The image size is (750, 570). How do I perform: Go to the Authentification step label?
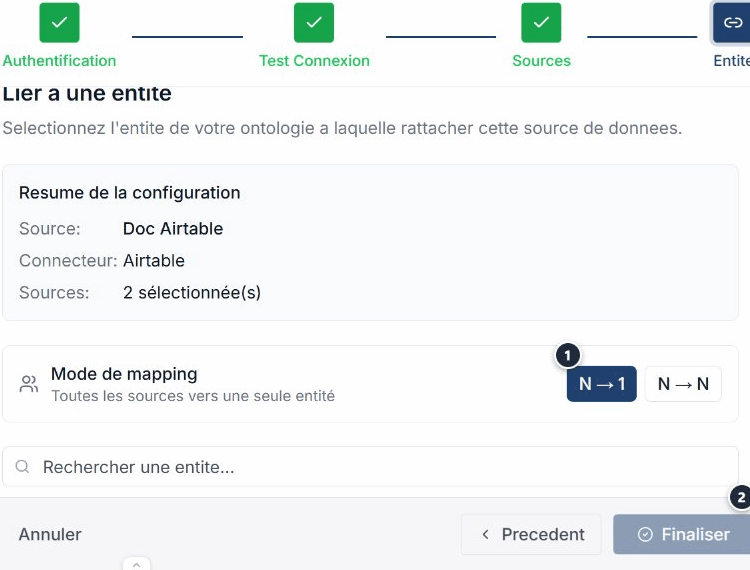pos(59,61)
